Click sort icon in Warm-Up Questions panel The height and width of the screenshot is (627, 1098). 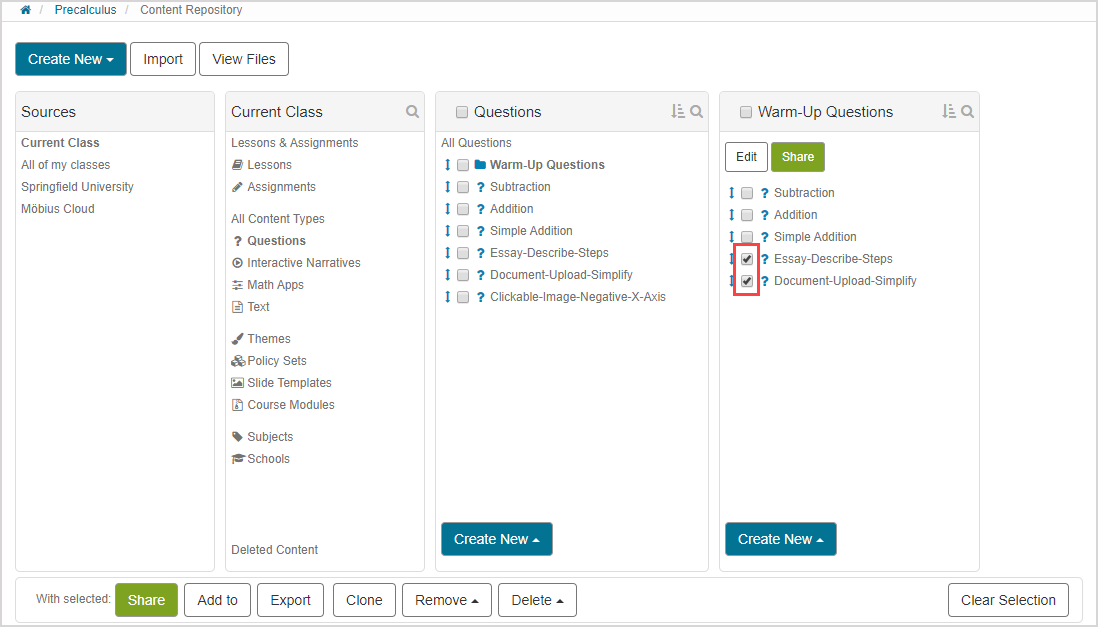coord(949,112)
